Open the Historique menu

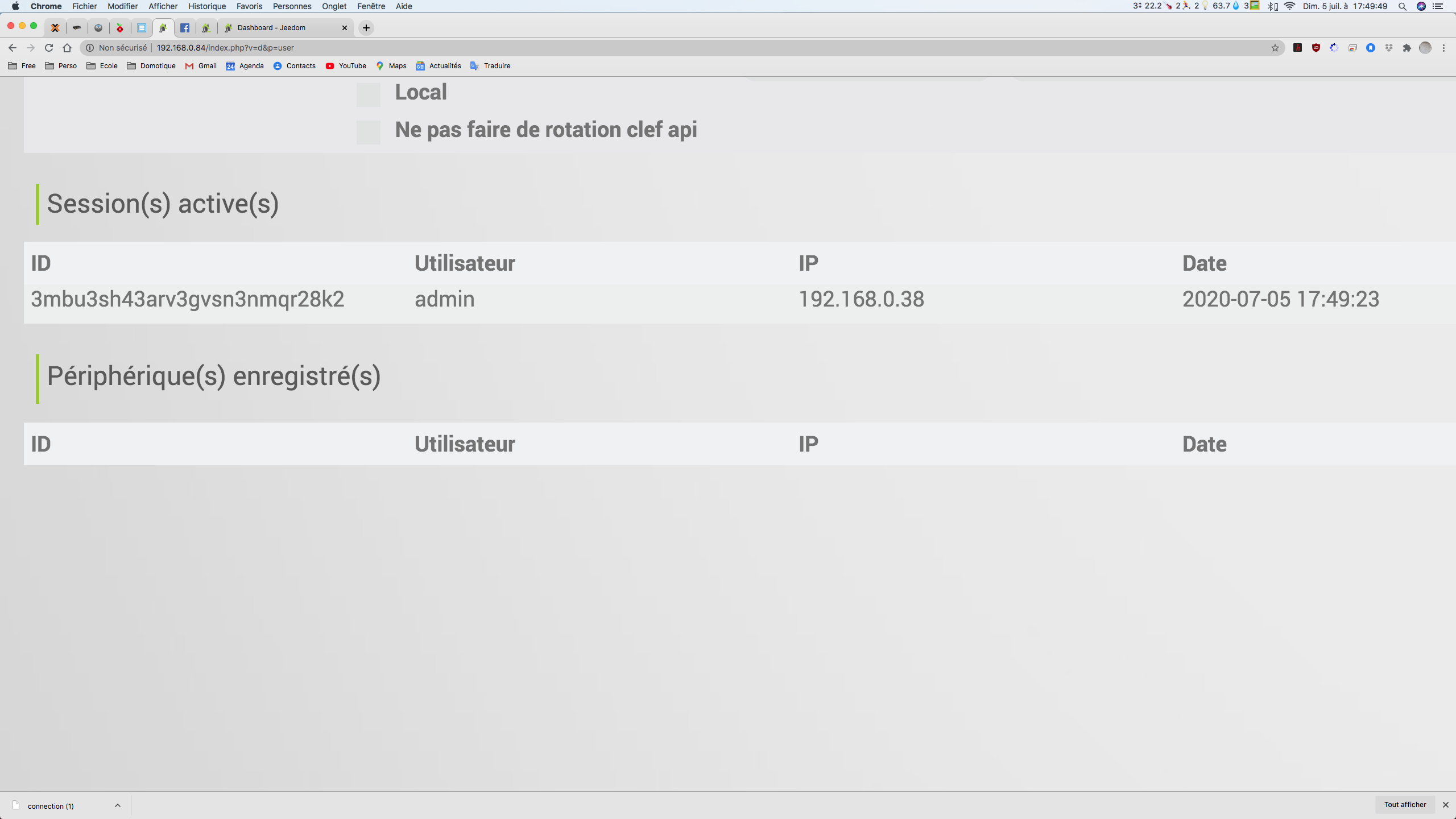pos(207,6)
